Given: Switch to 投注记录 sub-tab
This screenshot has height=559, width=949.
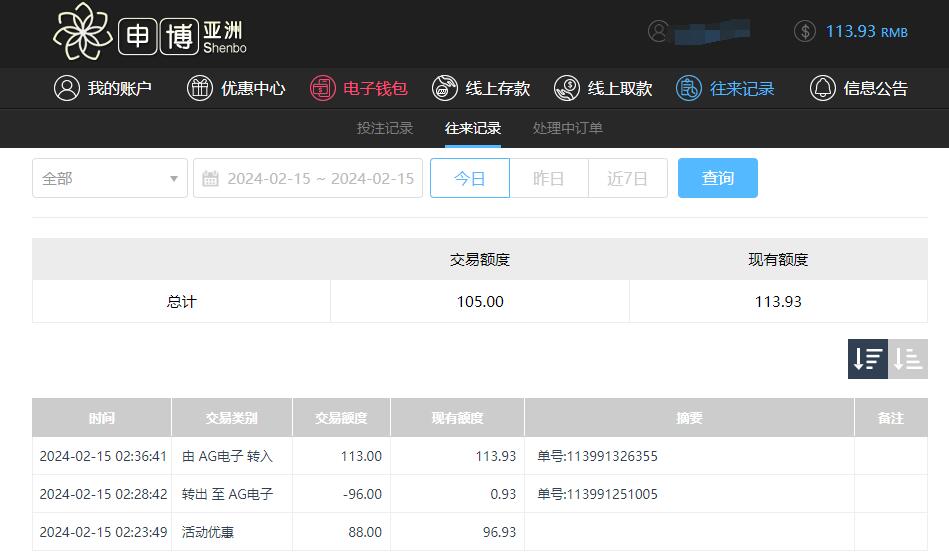Looking at the screenshot, I should point(385,128).
